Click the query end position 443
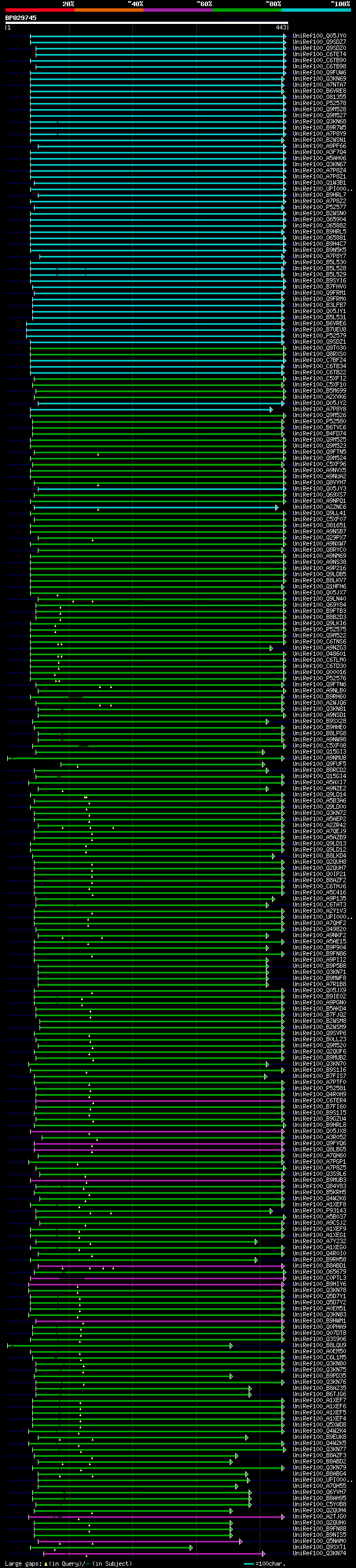 pyautogui.click(x=280, y=27)
